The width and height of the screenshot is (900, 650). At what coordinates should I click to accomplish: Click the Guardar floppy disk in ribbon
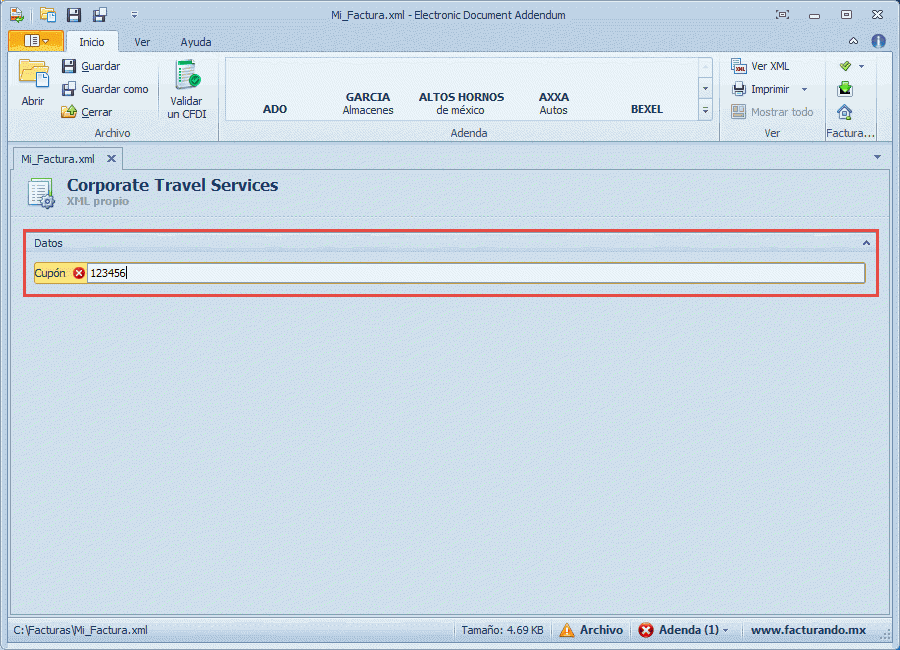(x=69, y=66)
